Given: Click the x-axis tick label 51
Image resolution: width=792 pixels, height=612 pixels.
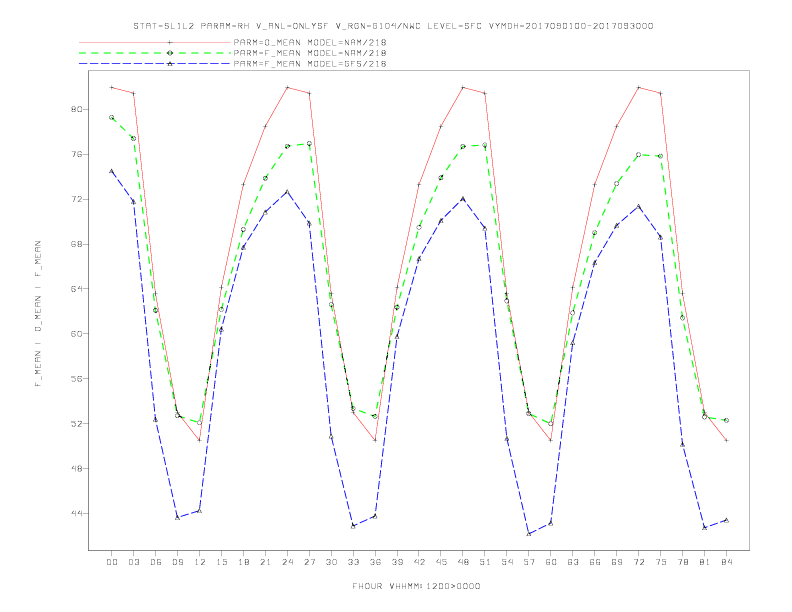Looking at the screenshot, I should [485, 562].
